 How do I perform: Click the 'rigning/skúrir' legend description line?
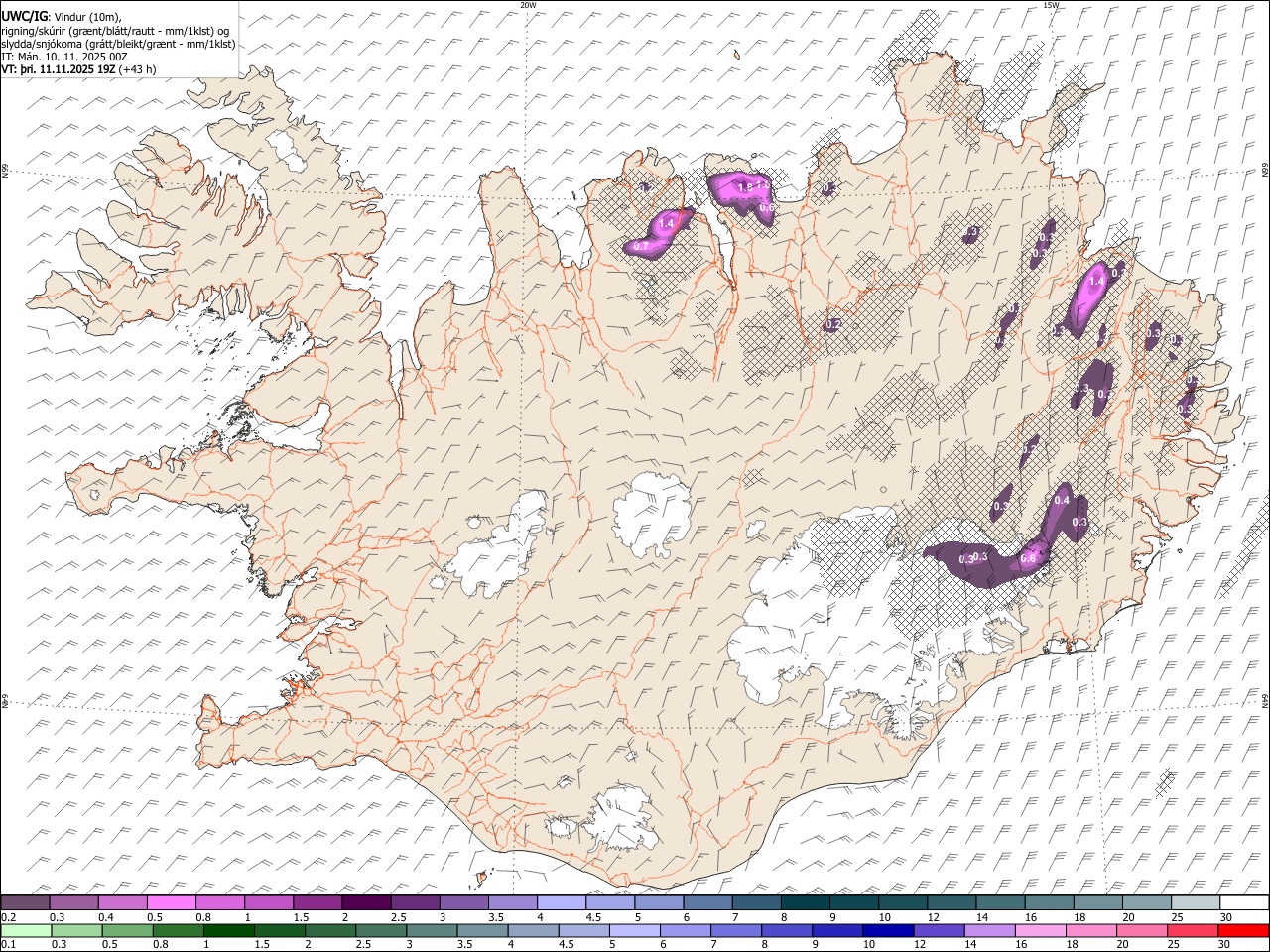(117, 31)
